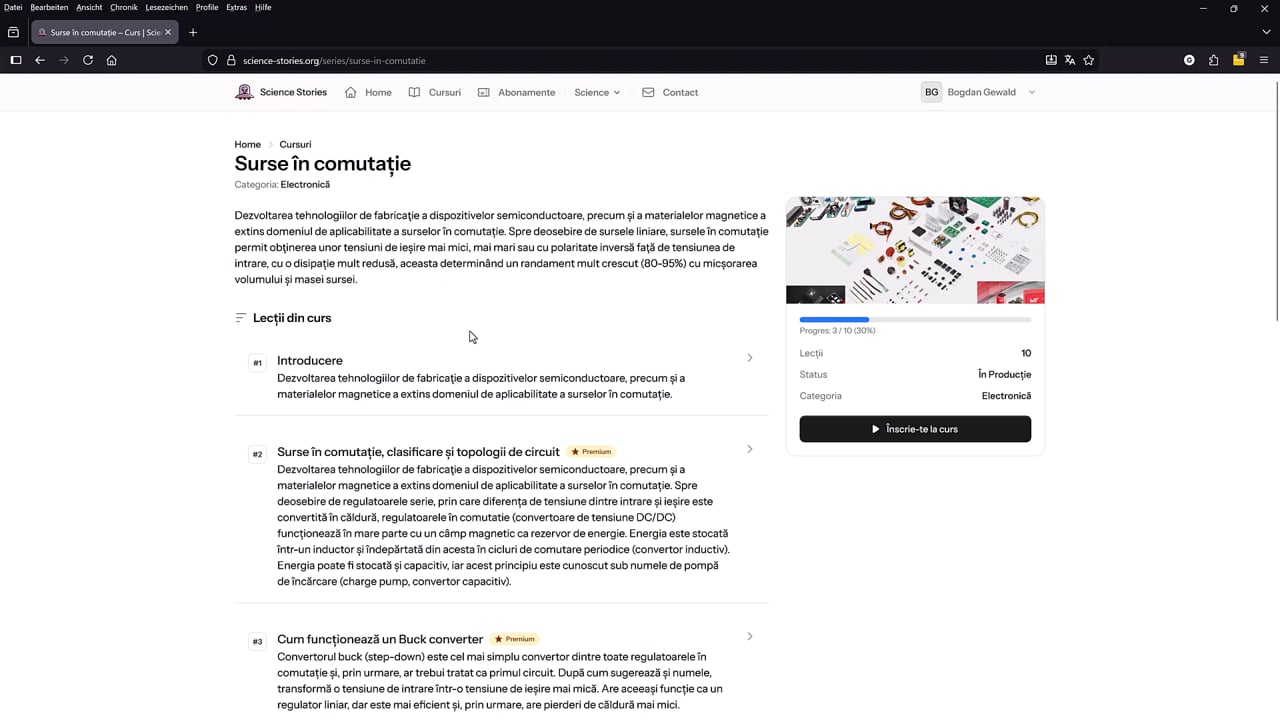The image size is (1280, 720).
Task: Open new tab with plus icon
Action: 193,32
